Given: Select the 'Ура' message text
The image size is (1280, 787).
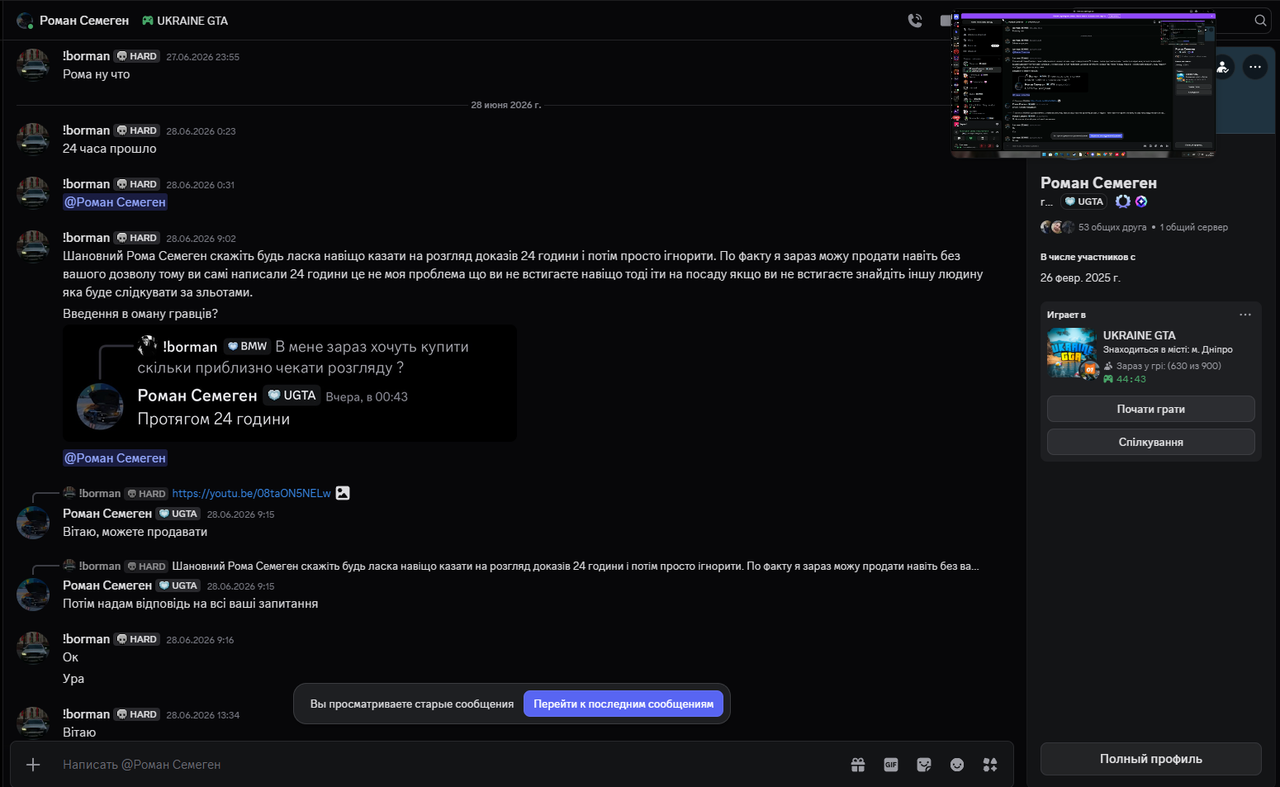Looking at the screenshot, I should [74, 678].
